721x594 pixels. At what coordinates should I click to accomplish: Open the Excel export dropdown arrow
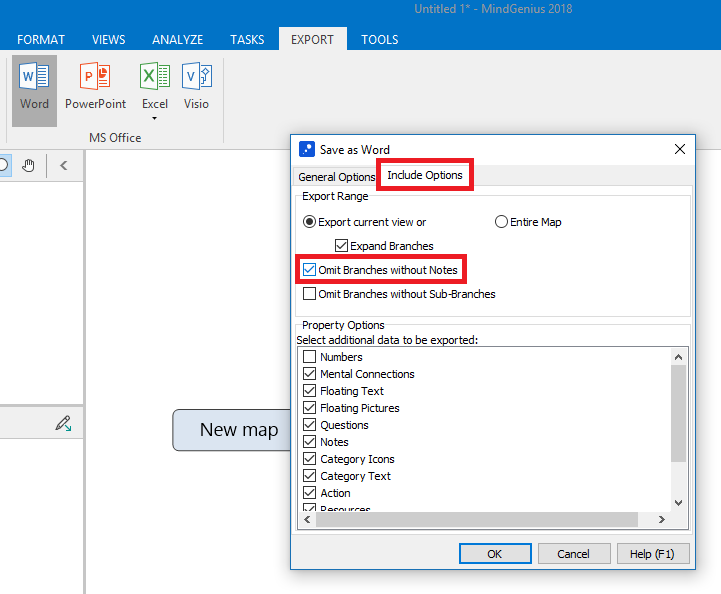pyautogui.click(x=154, y=119)
